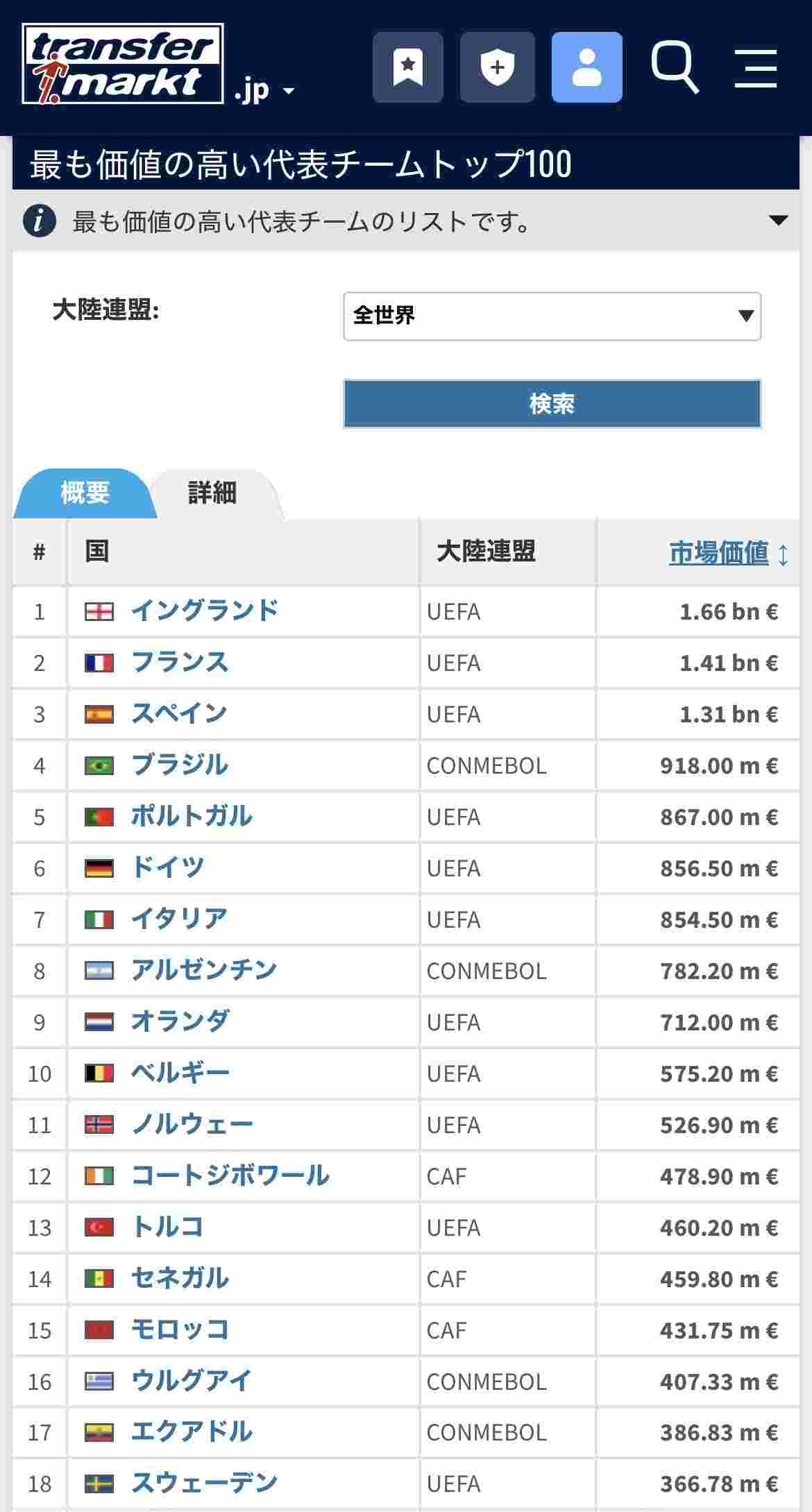Image resolution: width=812 pixels, height=1512 pixels.
Task: Click the Norway flag icon
Action: [x=99, y=1125]
